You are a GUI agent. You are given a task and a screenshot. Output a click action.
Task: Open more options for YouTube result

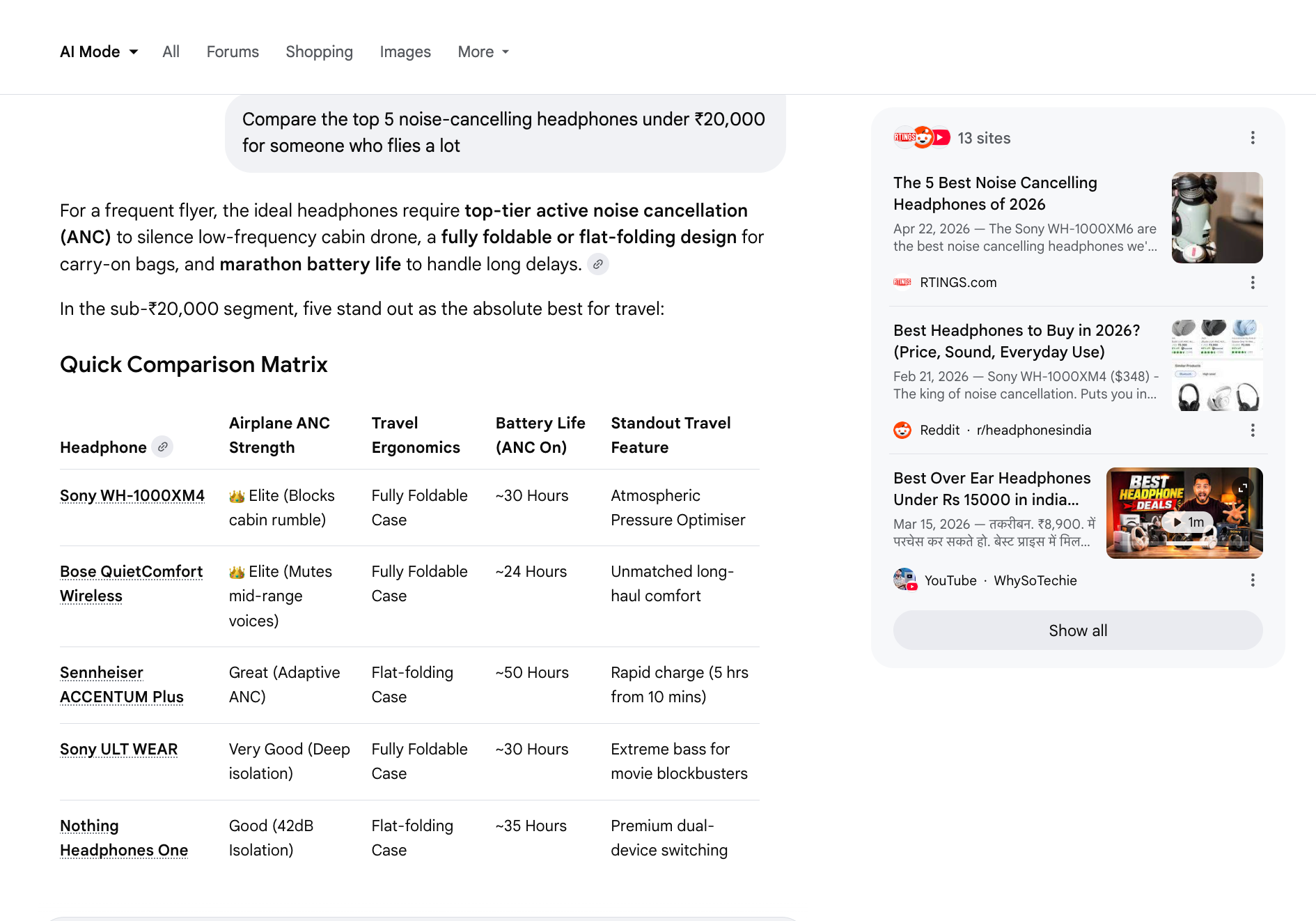coord(1253,580)
